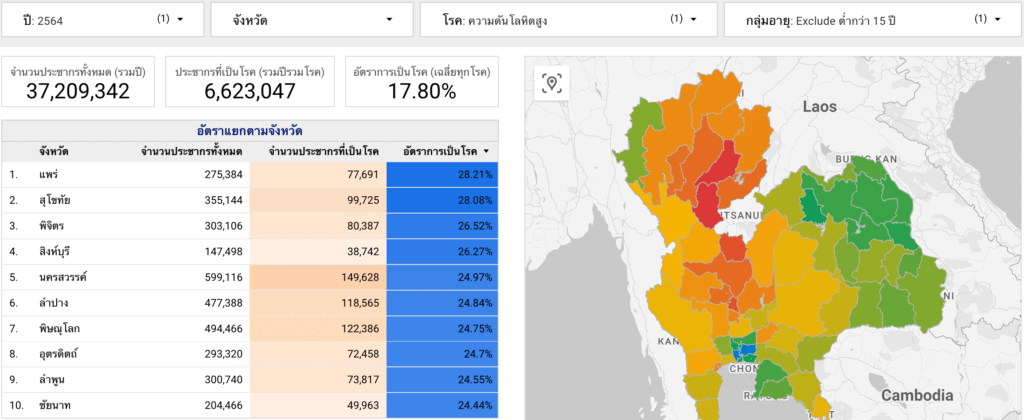
Task: Sort by จำนวนประชากรทั้งหมด column header
Action: 192,151
